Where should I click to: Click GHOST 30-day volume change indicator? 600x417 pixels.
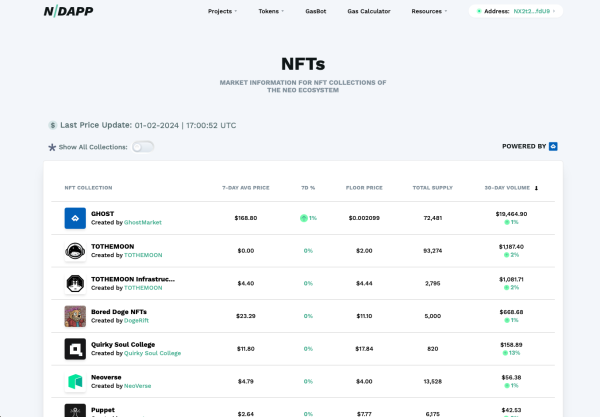511,222
